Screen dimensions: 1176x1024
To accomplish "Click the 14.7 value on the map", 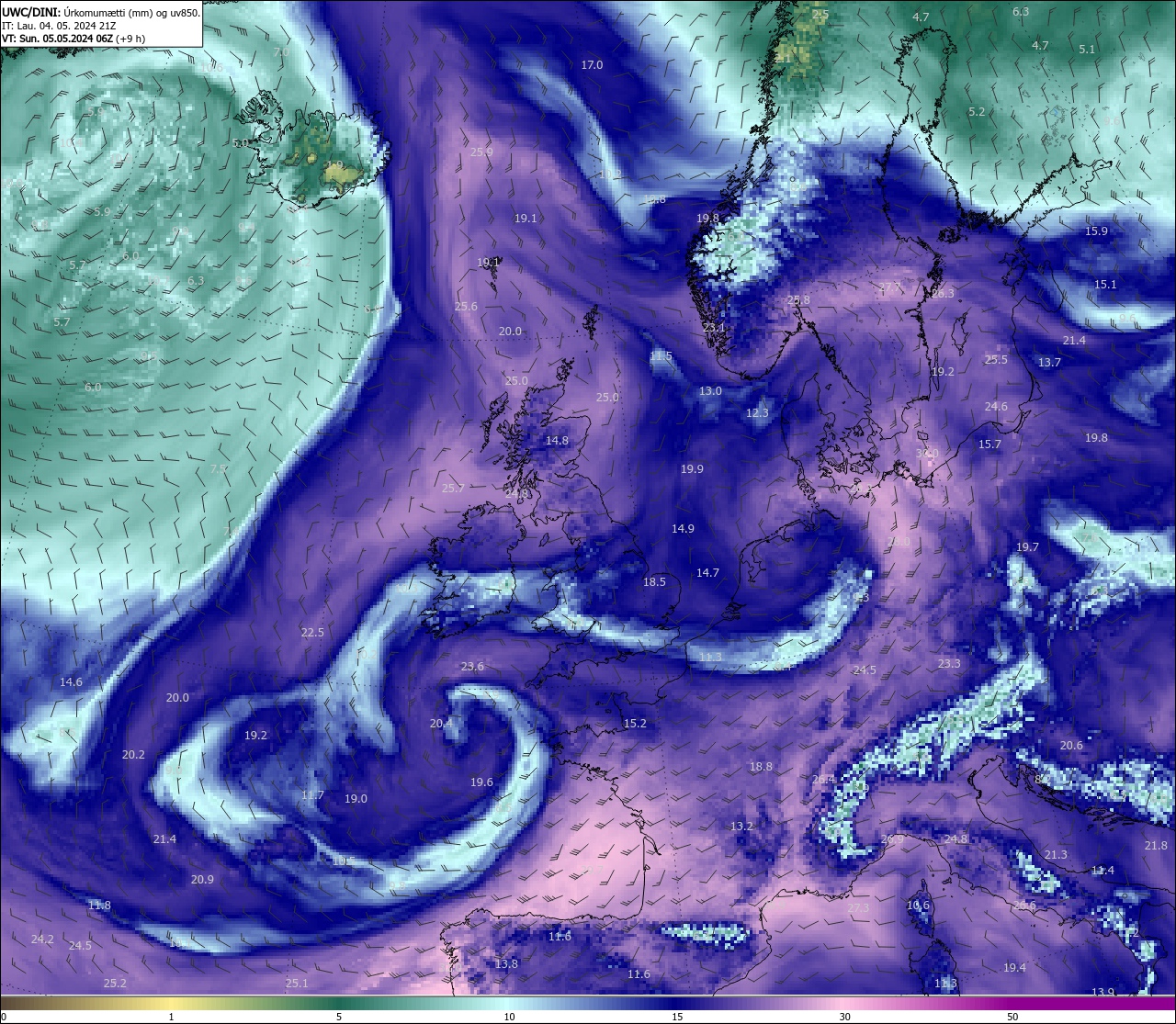I will click(x=707, y=573).
